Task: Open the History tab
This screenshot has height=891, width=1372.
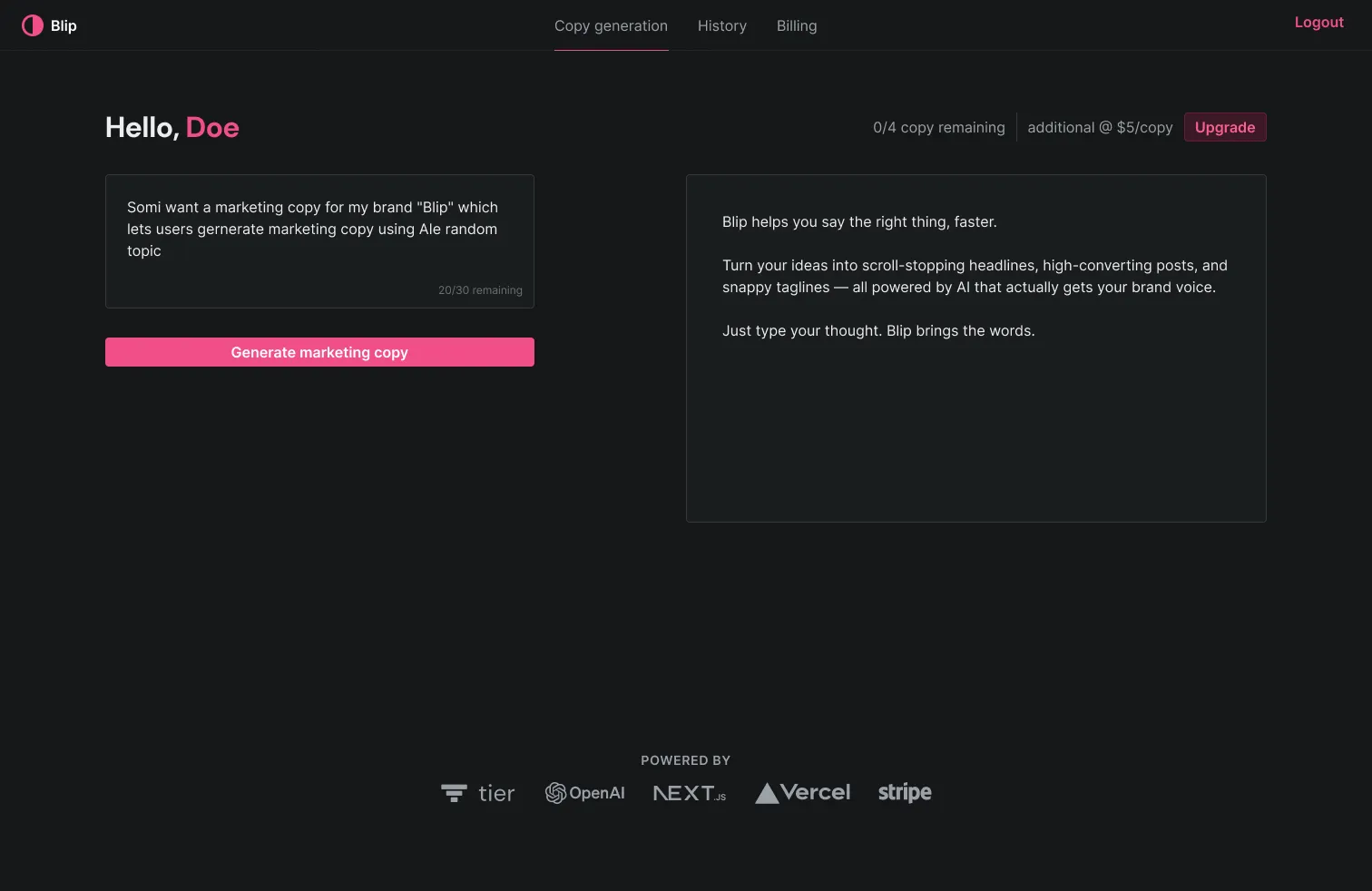Action: point(721,26)
